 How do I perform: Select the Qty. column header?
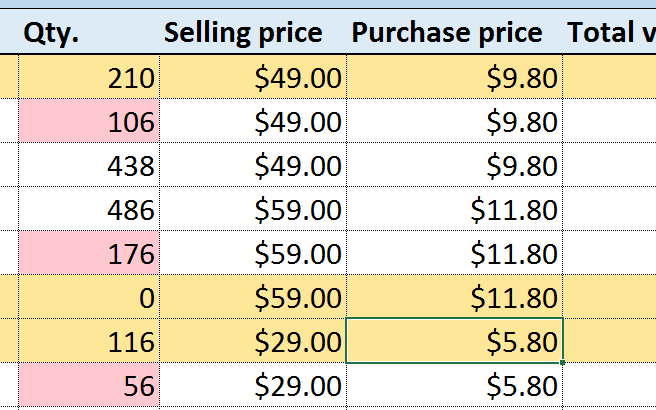[89, 32]
